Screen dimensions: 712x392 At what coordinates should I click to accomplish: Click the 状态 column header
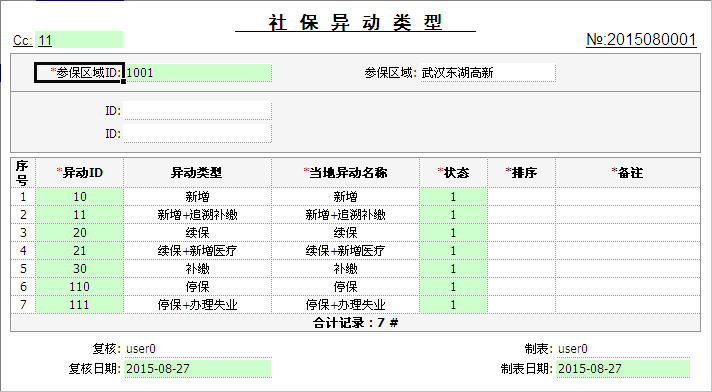453,173
